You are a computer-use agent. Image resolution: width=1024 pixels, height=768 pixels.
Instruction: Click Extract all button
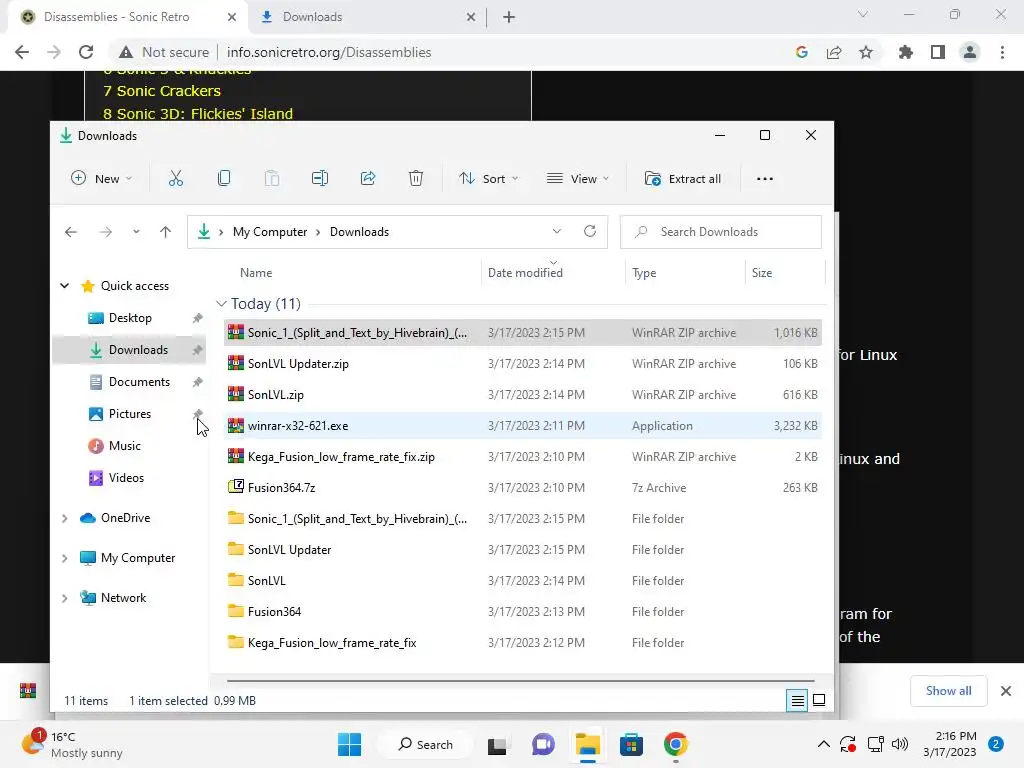[x=683, y=179]
